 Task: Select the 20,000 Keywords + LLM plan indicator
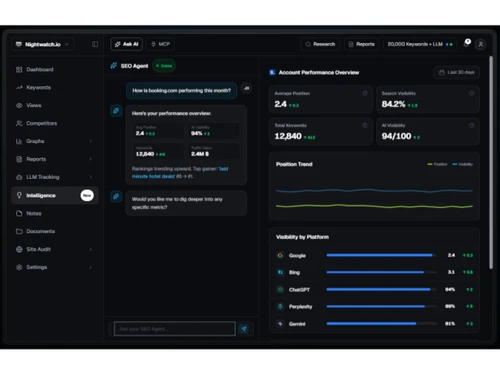pyautogui.click(x=420, y=44)
